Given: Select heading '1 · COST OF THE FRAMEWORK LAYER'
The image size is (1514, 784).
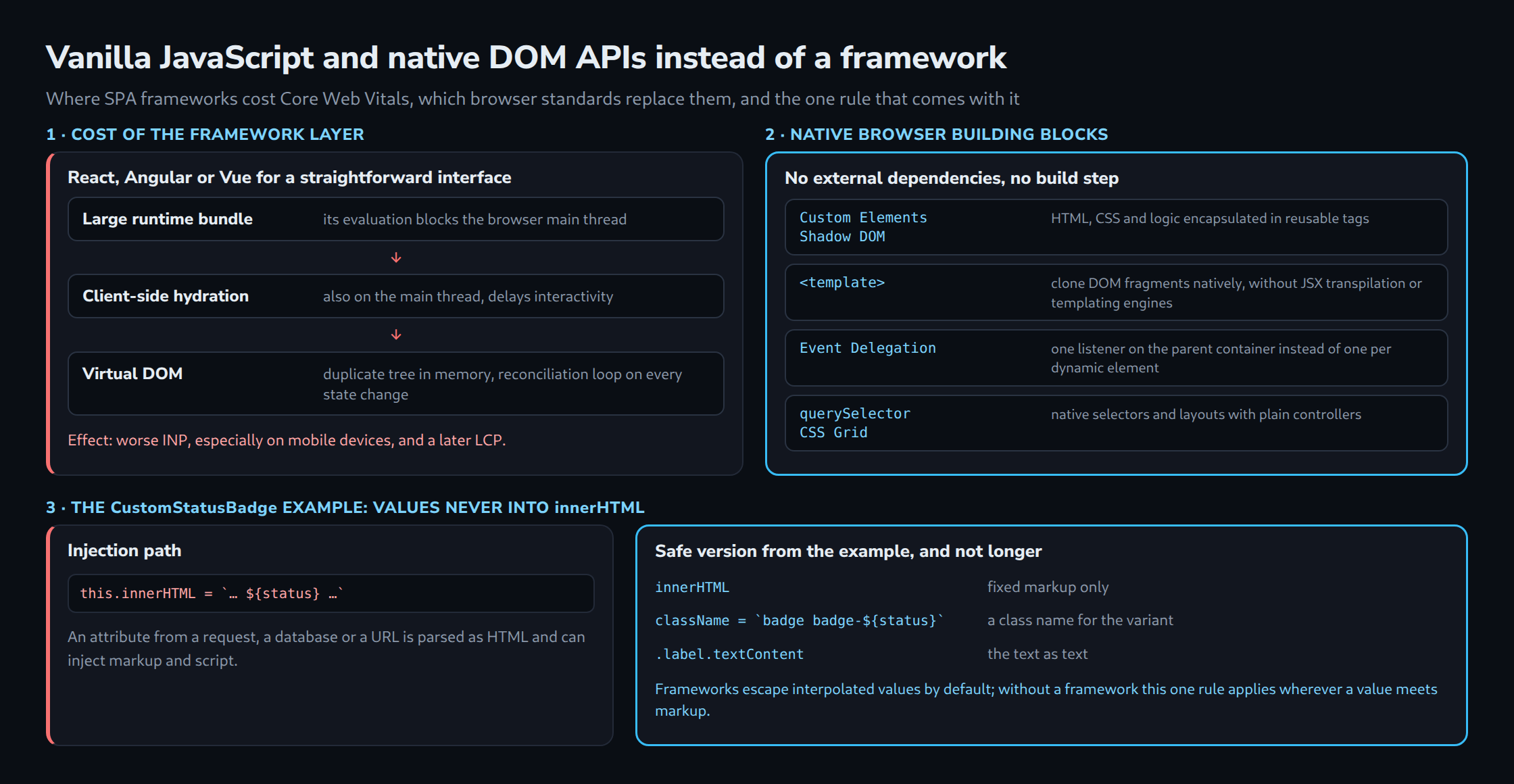Looking at the screenshot, I should (x=205, y=134).
